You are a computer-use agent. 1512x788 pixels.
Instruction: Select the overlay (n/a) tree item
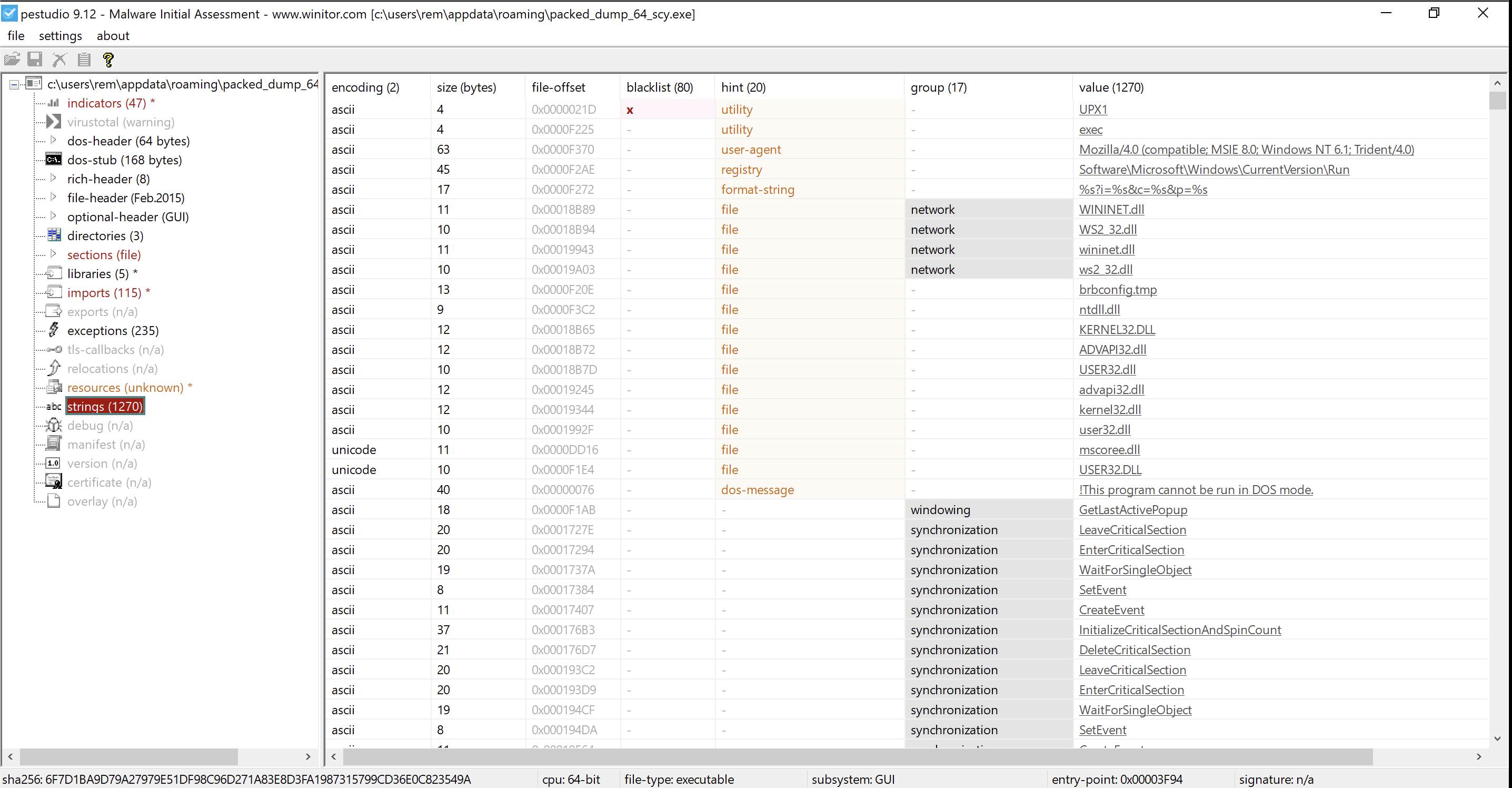pos(102,501)
